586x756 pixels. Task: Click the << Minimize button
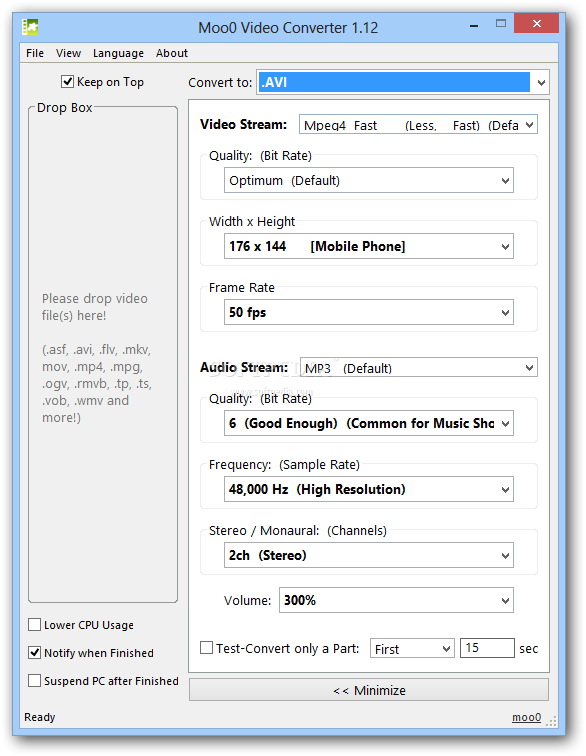coord(368,690)
